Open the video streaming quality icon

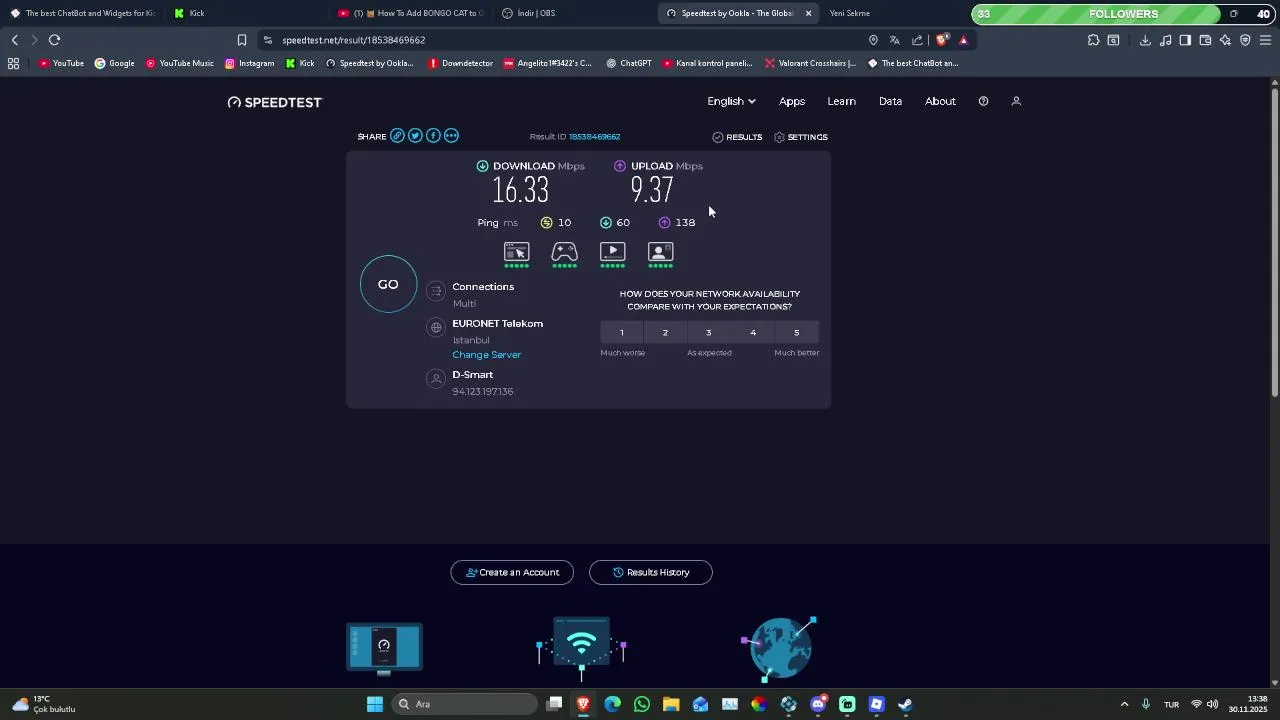point(612,252)
